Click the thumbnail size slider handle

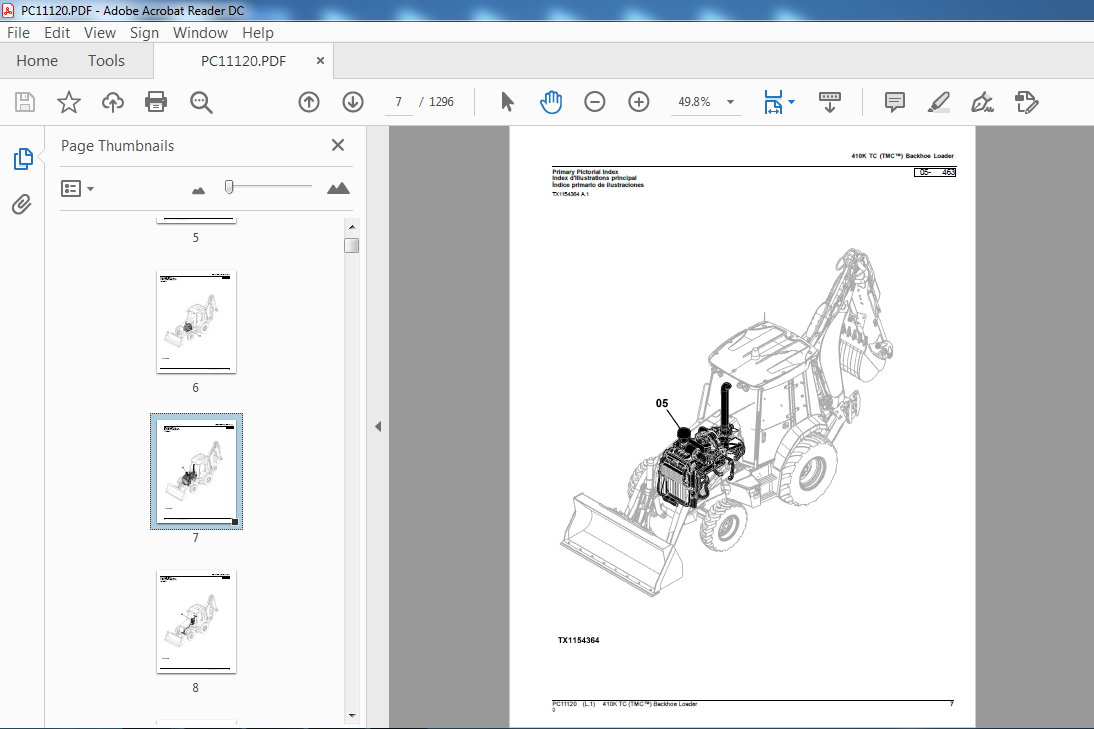pyautogui.click(x=229, y=186)
